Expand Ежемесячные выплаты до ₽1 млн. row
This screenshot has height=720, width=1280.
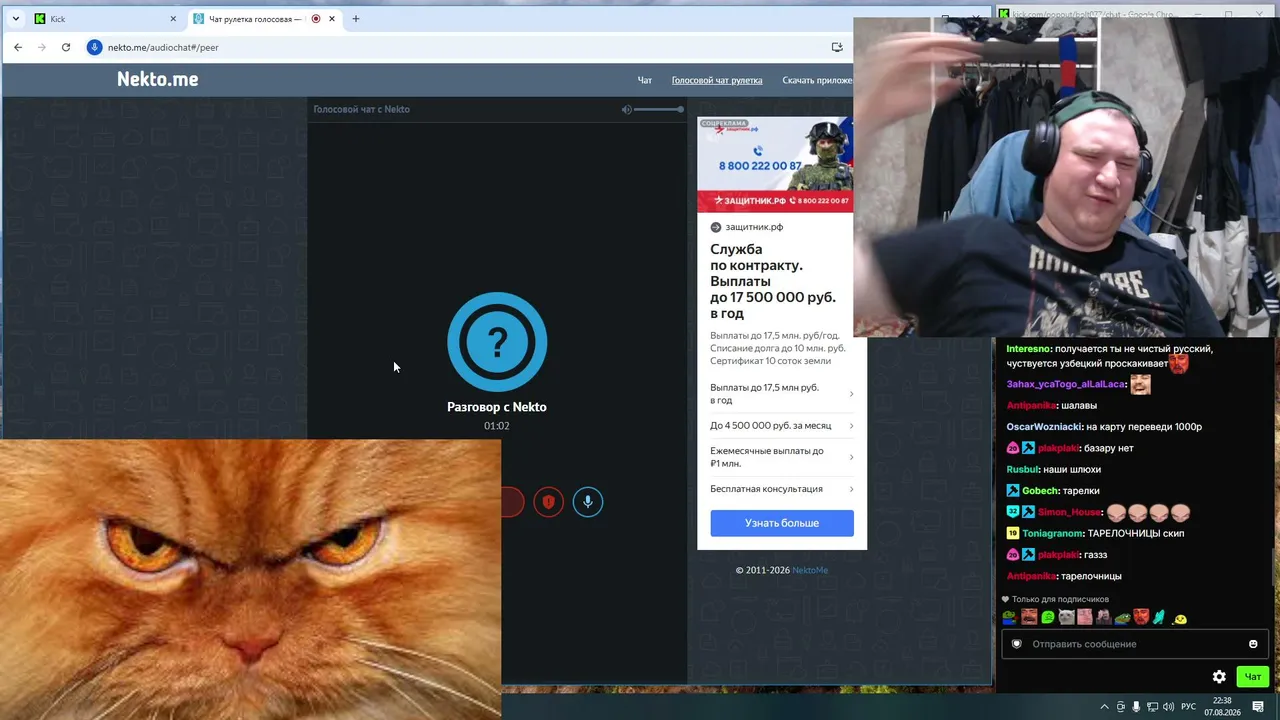782,457
